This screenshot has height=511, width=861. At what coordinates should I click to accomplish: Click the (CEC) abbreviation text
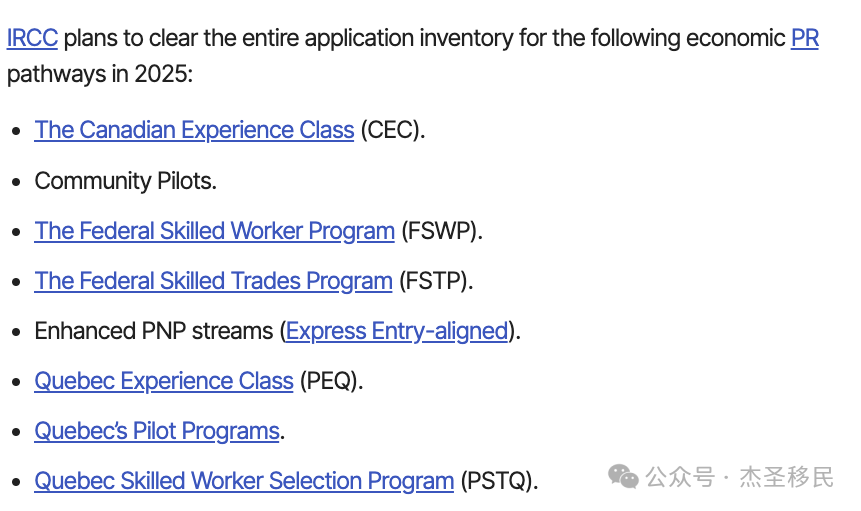pos(392,130)
